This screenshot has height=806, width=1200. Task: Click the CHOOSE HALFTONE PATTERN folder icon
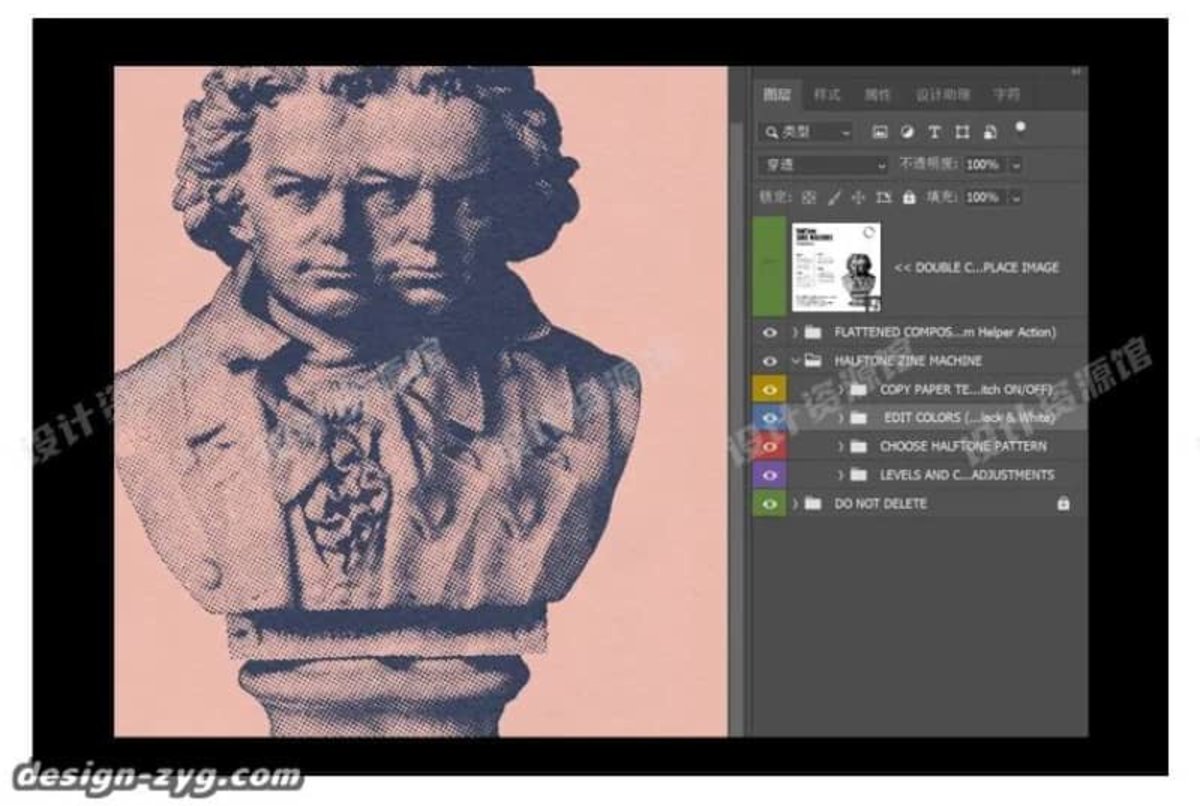858,446
